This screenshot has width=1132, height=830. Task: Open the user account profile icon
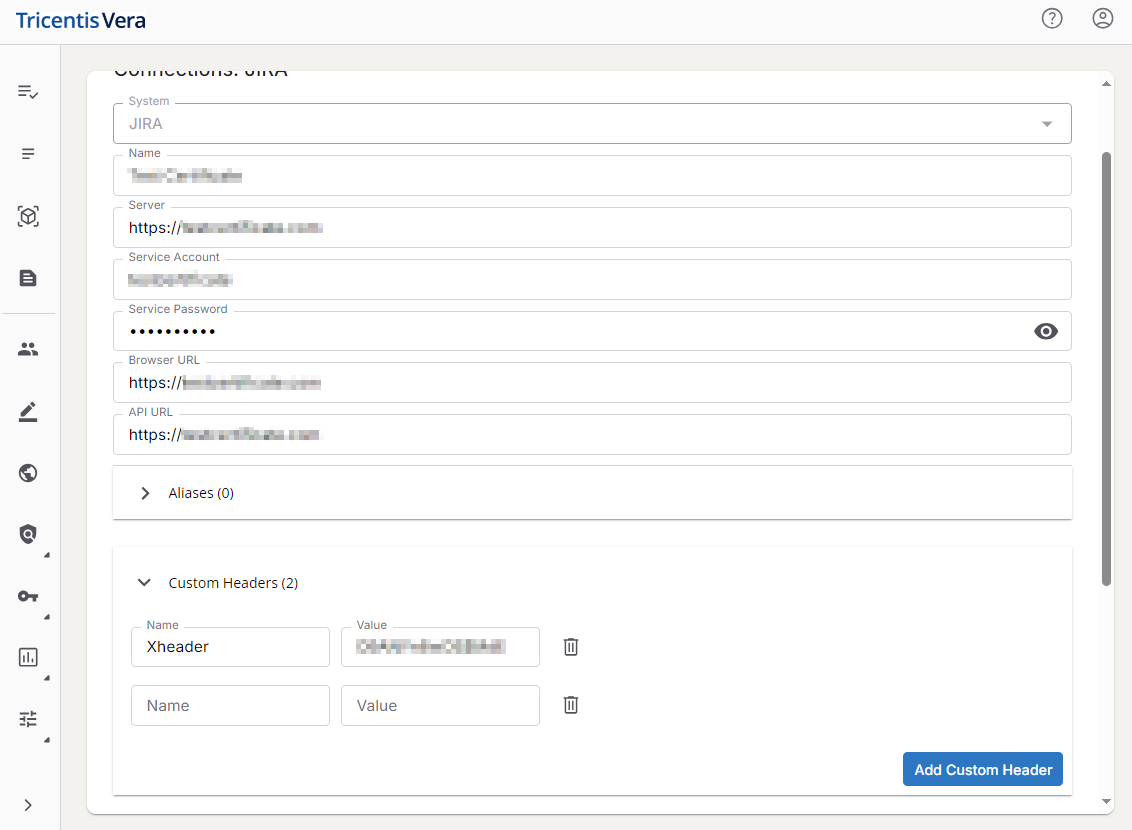pyautogui.click(x=1102, y=19)
